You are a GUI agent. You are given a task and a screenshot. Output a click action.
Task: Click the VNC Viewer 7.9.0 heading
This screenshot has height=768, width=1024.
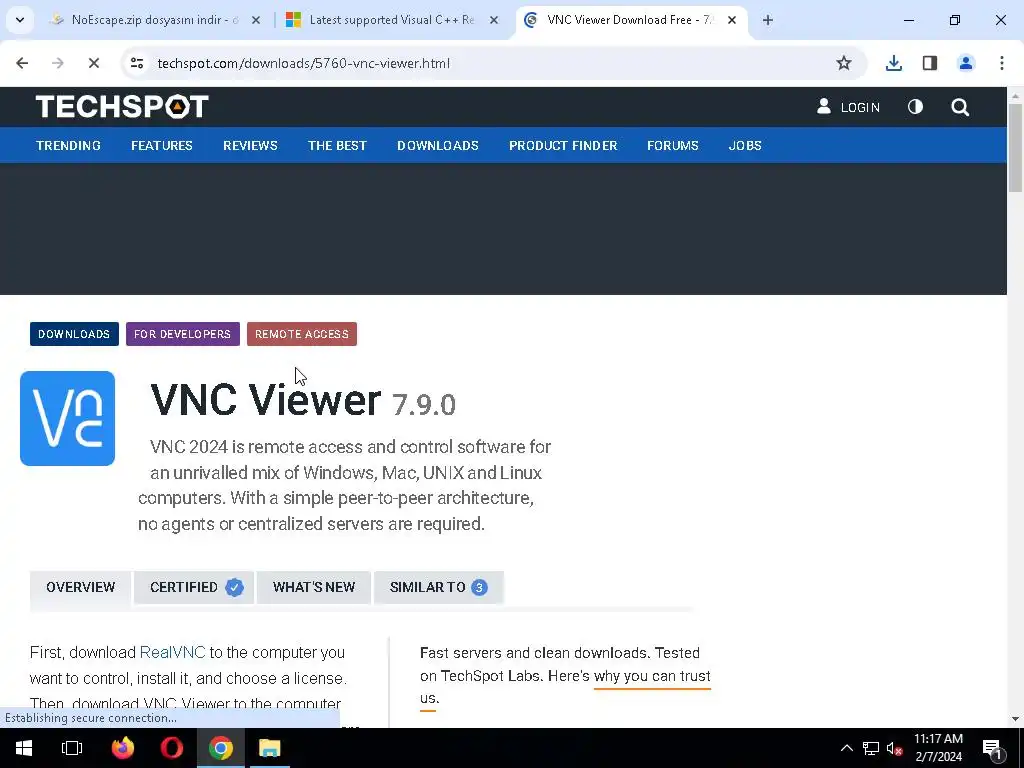pyautogui.click(x=302, y=401)
